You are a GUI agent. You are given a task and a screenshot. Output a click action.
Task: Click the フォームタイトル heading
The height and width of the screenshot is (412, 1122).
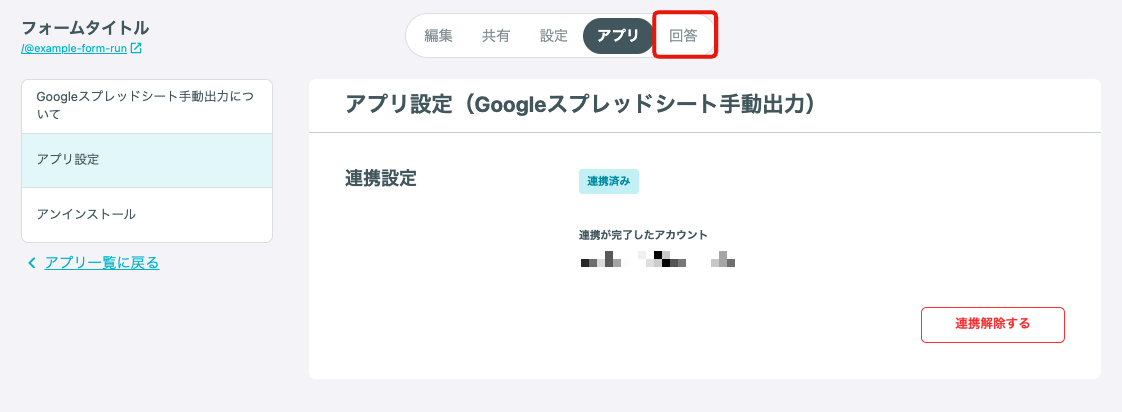point(85,28)
